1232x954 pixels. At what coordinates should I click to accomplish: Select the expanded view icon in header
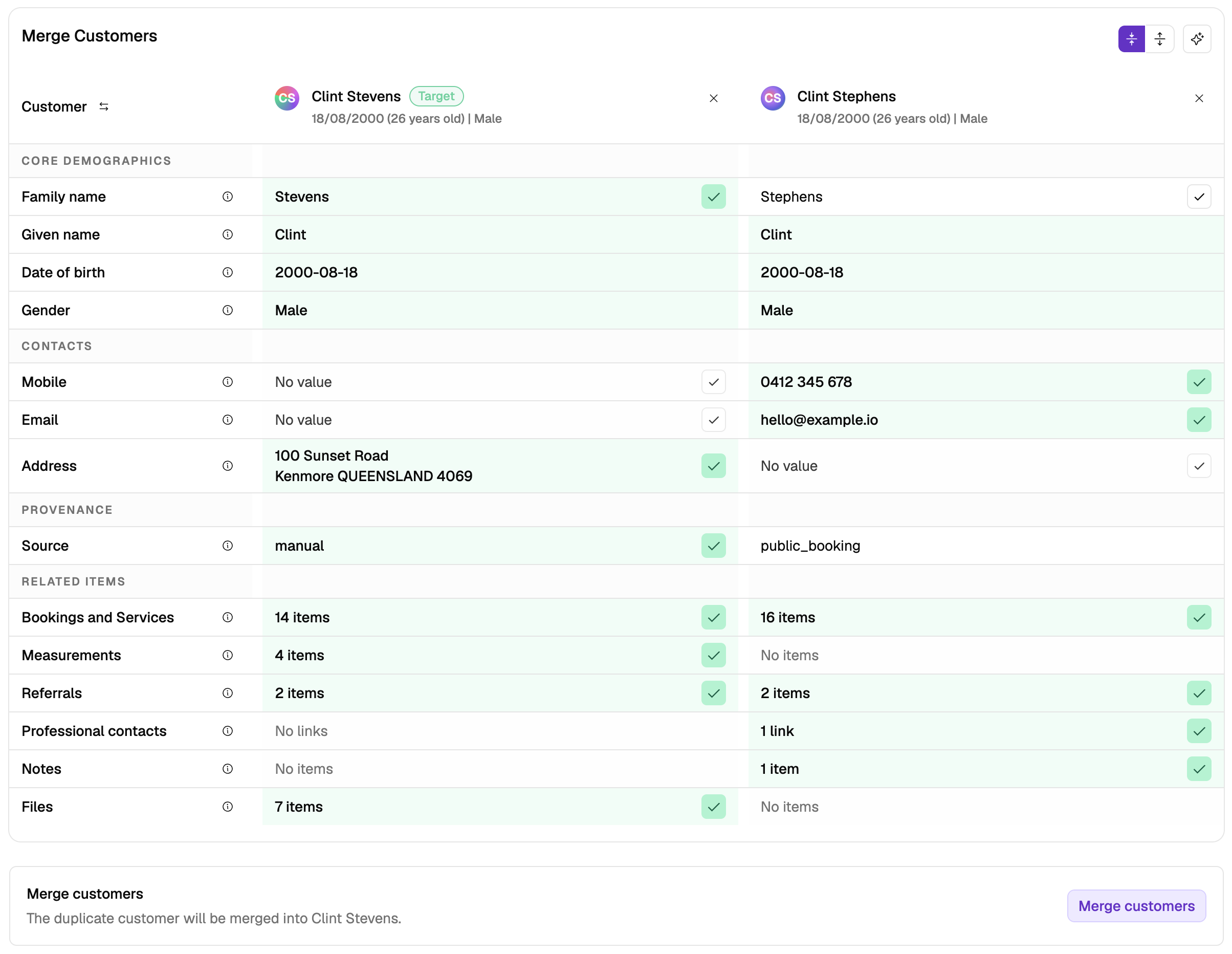pos(1159,39)
